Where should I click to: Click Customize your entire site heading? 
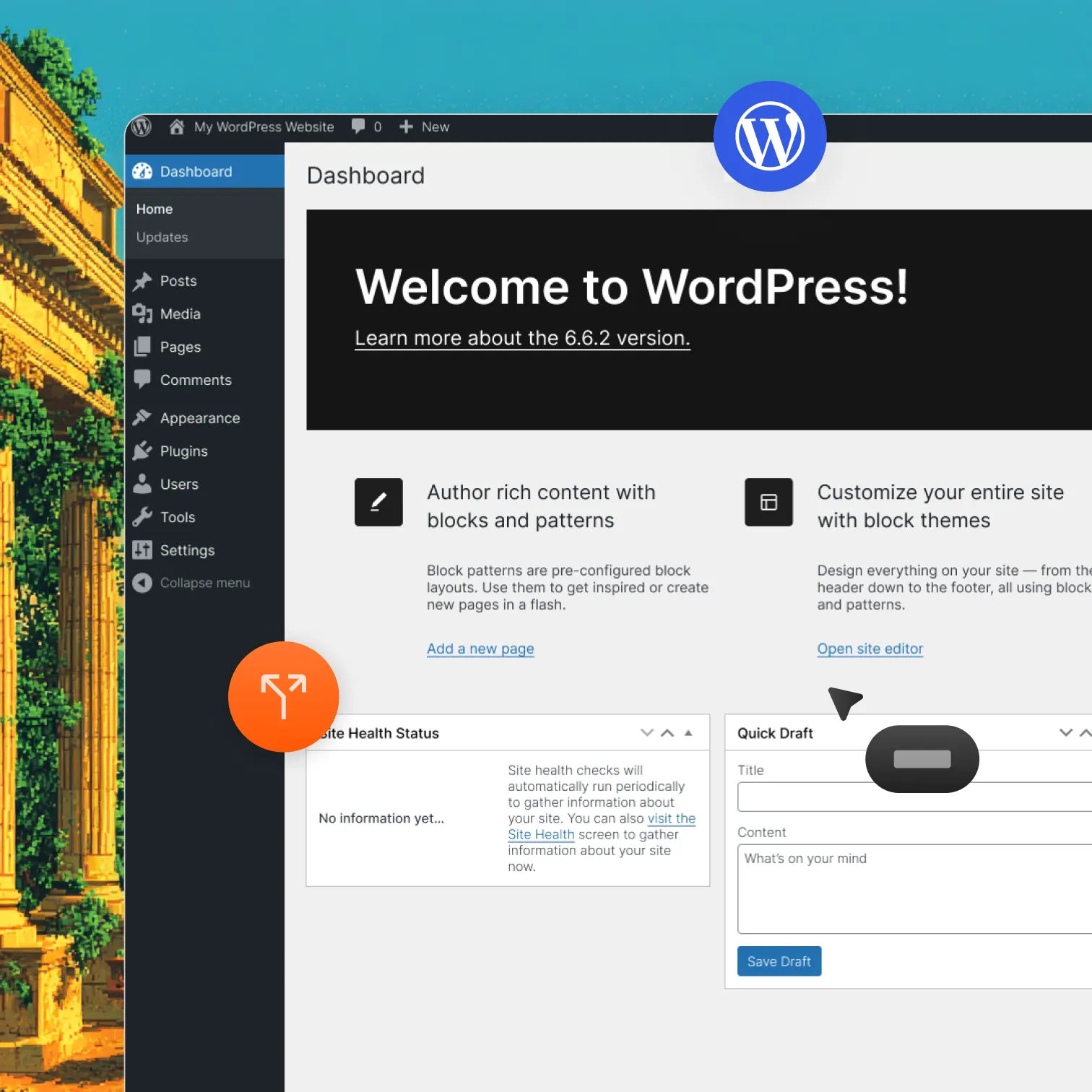(x=940, y=506)
